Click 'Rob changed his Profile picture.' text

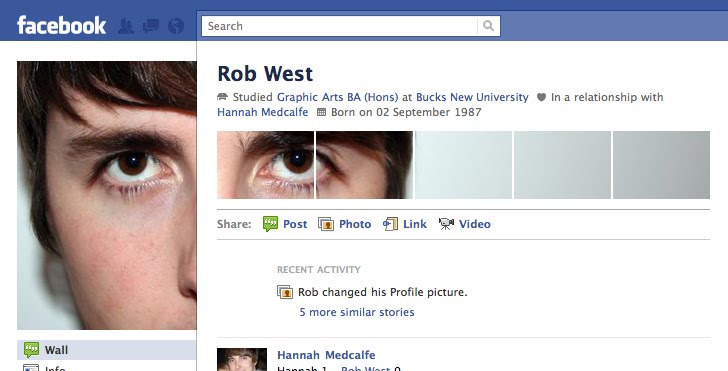point(383,292)
